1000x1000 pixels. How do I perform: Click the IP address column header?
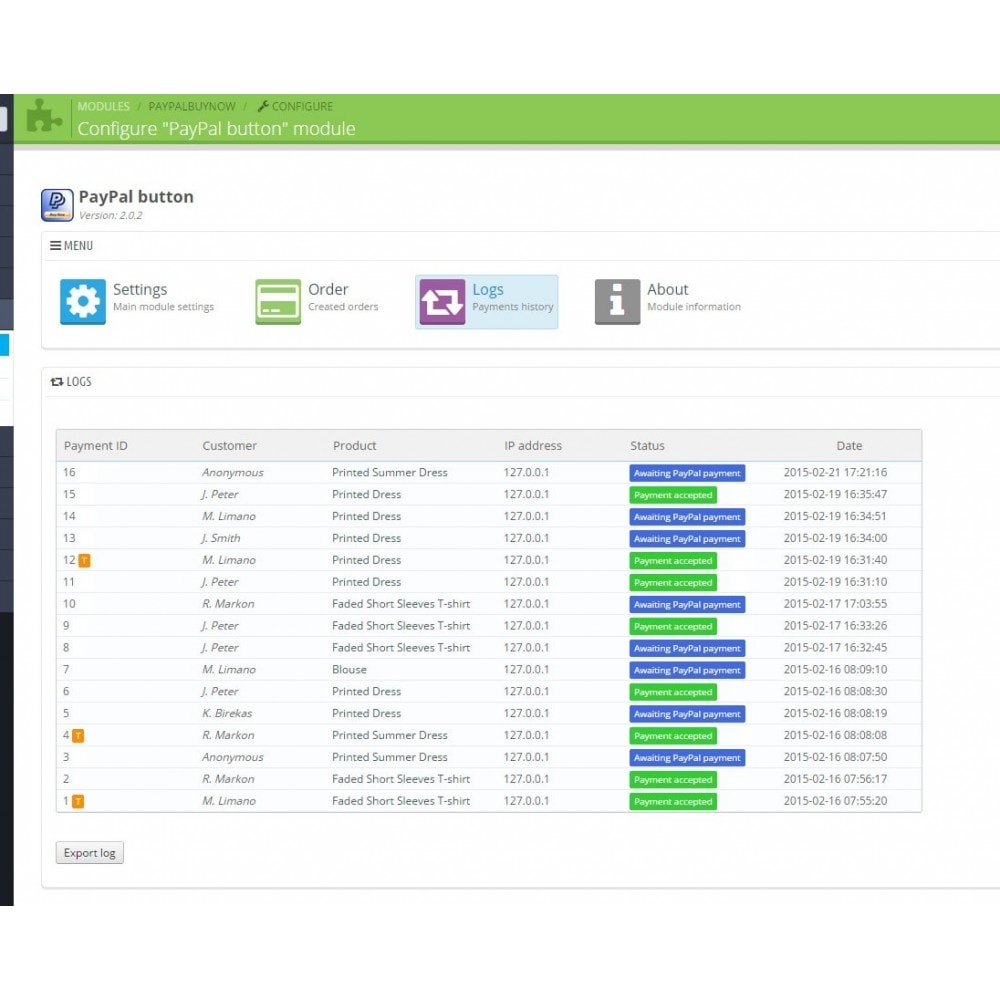533,446
